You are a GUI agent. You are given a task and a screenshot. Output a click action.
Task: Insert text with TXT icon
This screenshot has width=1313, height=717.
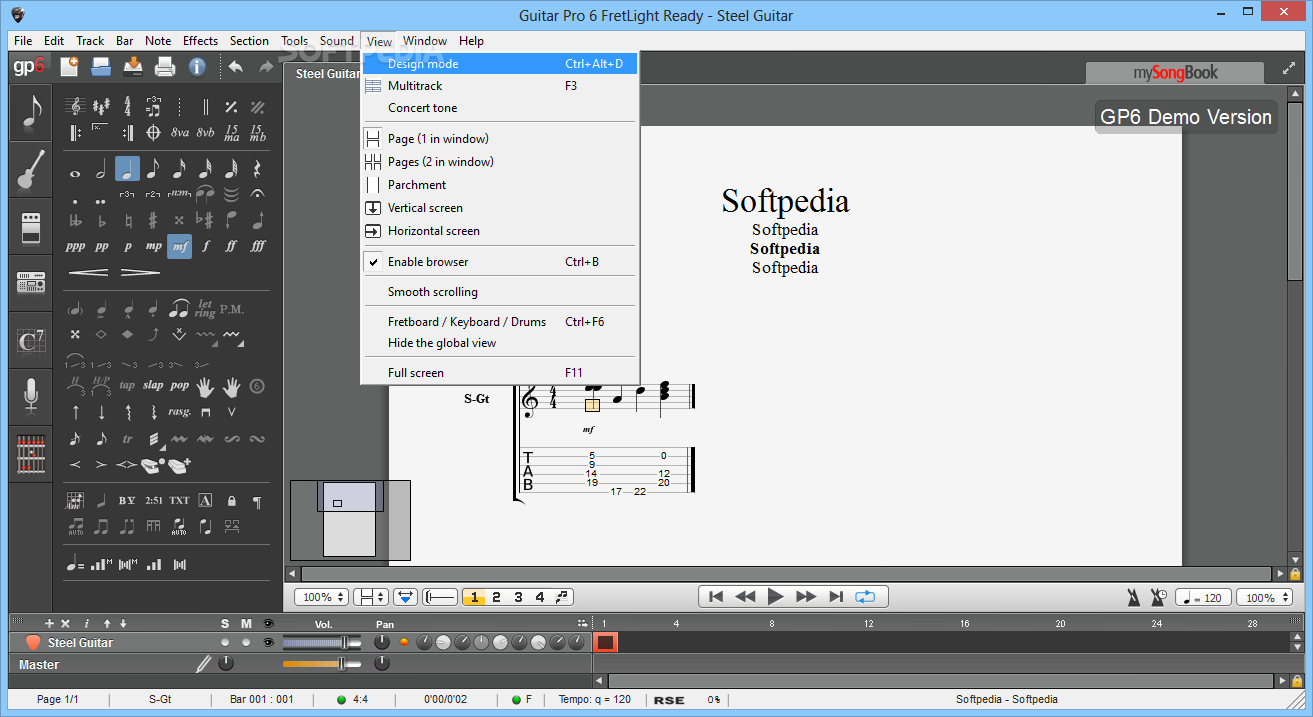pos(179,500)
